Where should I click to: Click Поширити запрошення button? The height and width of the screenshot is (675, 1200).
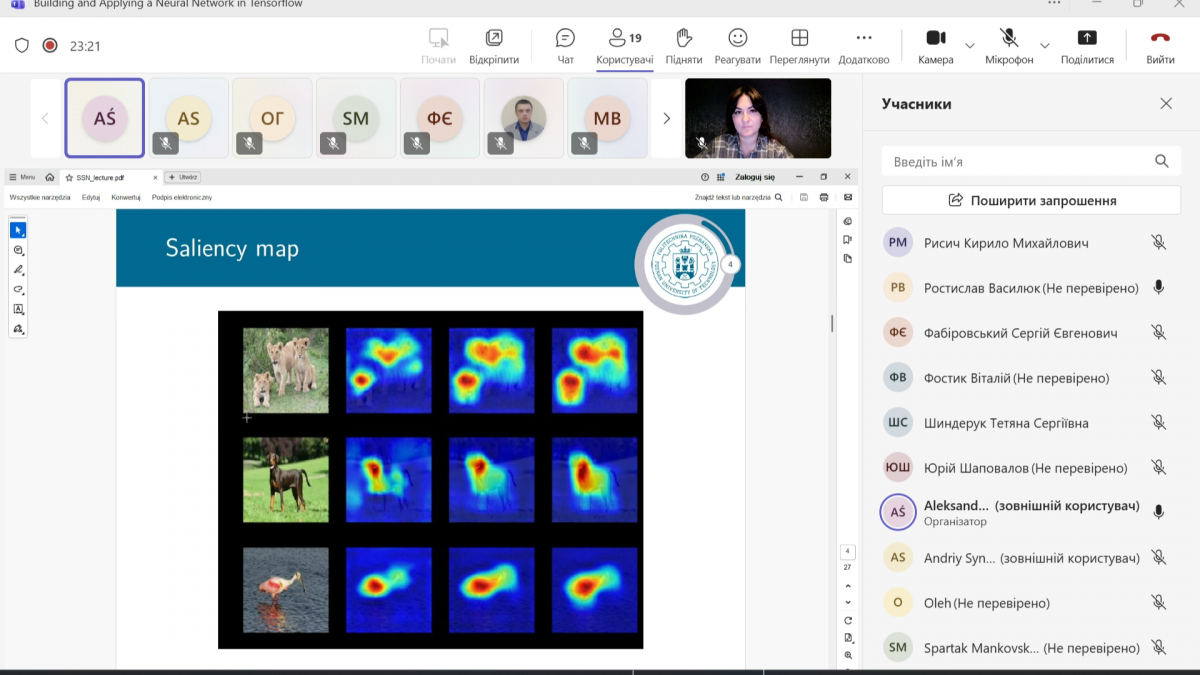(1031, 200)
